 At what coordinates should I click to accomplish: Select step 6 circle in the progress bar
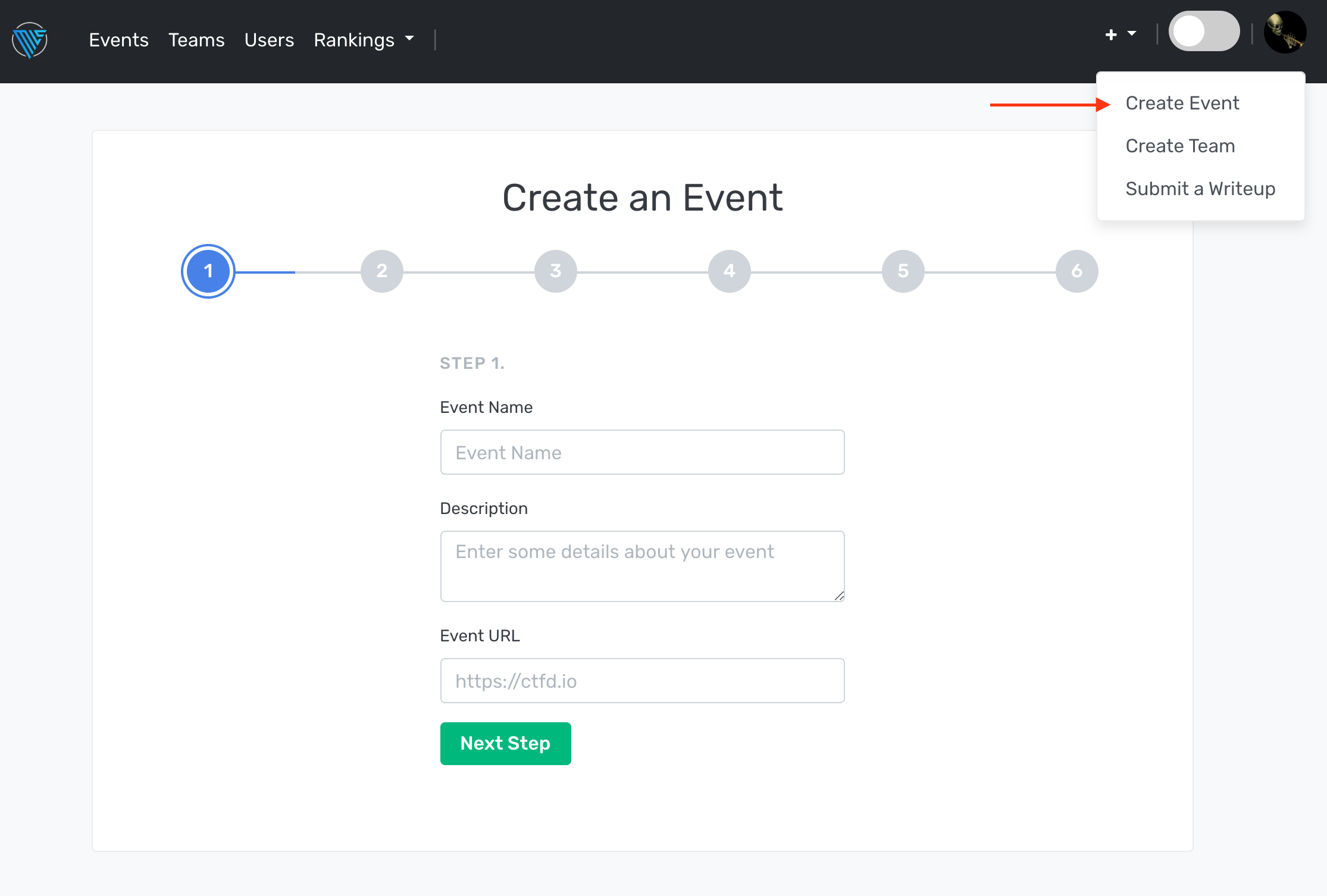point(1076,271)
